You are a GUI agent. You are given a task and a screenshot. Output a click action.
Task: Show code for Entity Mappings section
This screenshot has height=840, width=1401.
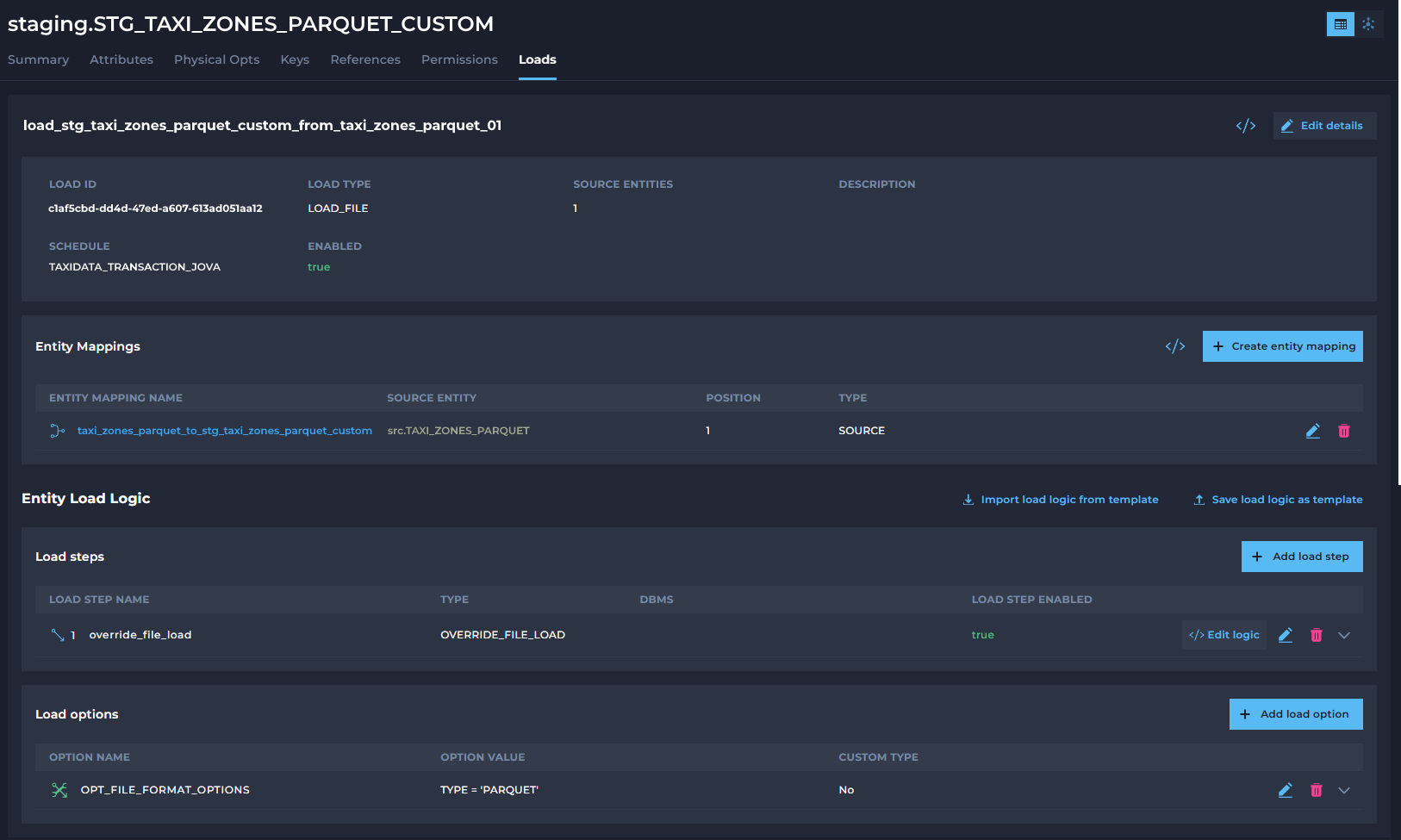tap(1175, 346)
